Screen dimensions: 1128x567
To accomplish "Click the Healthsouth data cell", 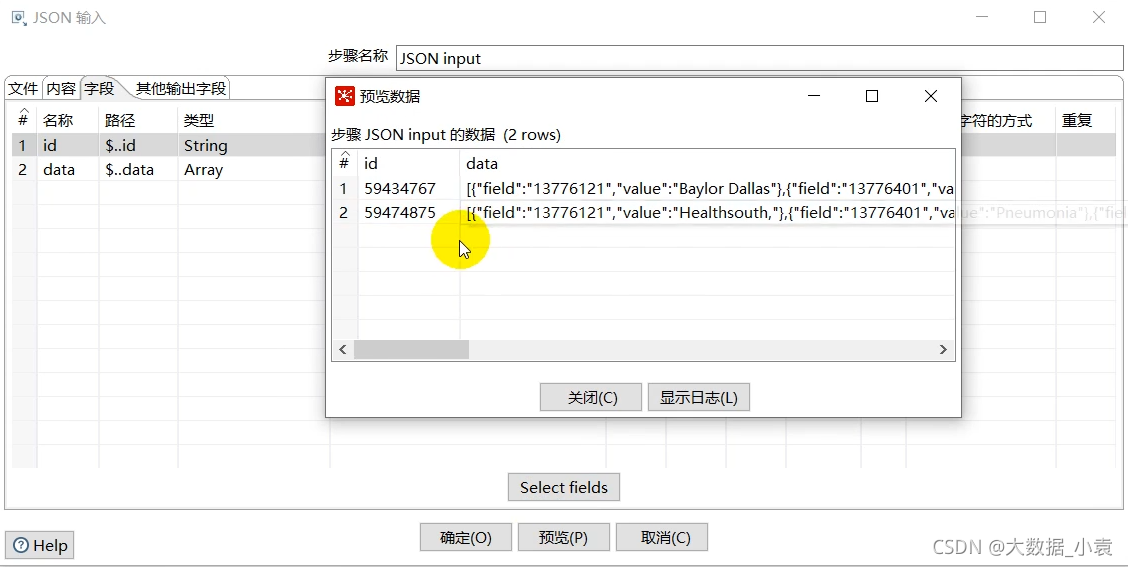I will 707,213.
